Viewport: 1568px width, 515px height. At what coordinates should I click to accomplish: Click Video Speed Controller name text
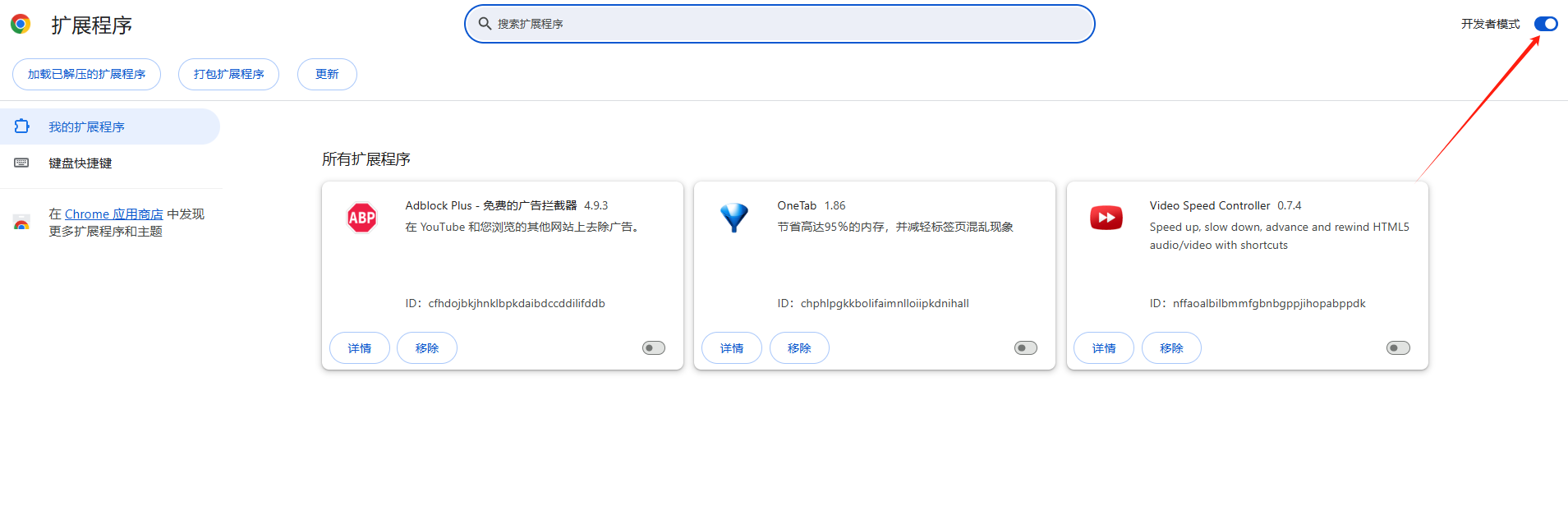coord(1210,205)
